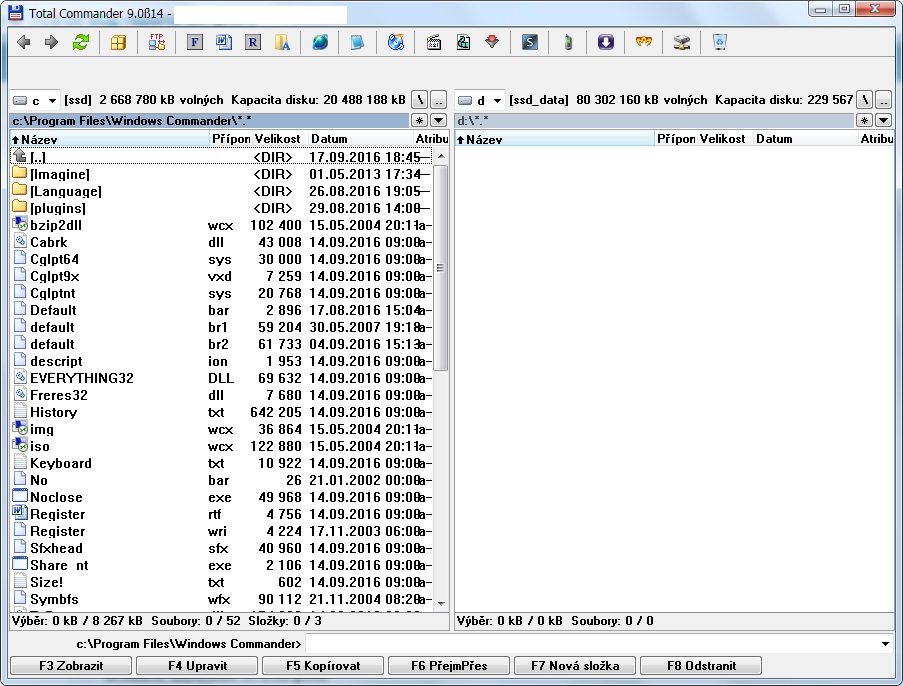The height and width of the screenshot is (686, 903).
Task: Sort left panel by Název column
Action: 110,139
